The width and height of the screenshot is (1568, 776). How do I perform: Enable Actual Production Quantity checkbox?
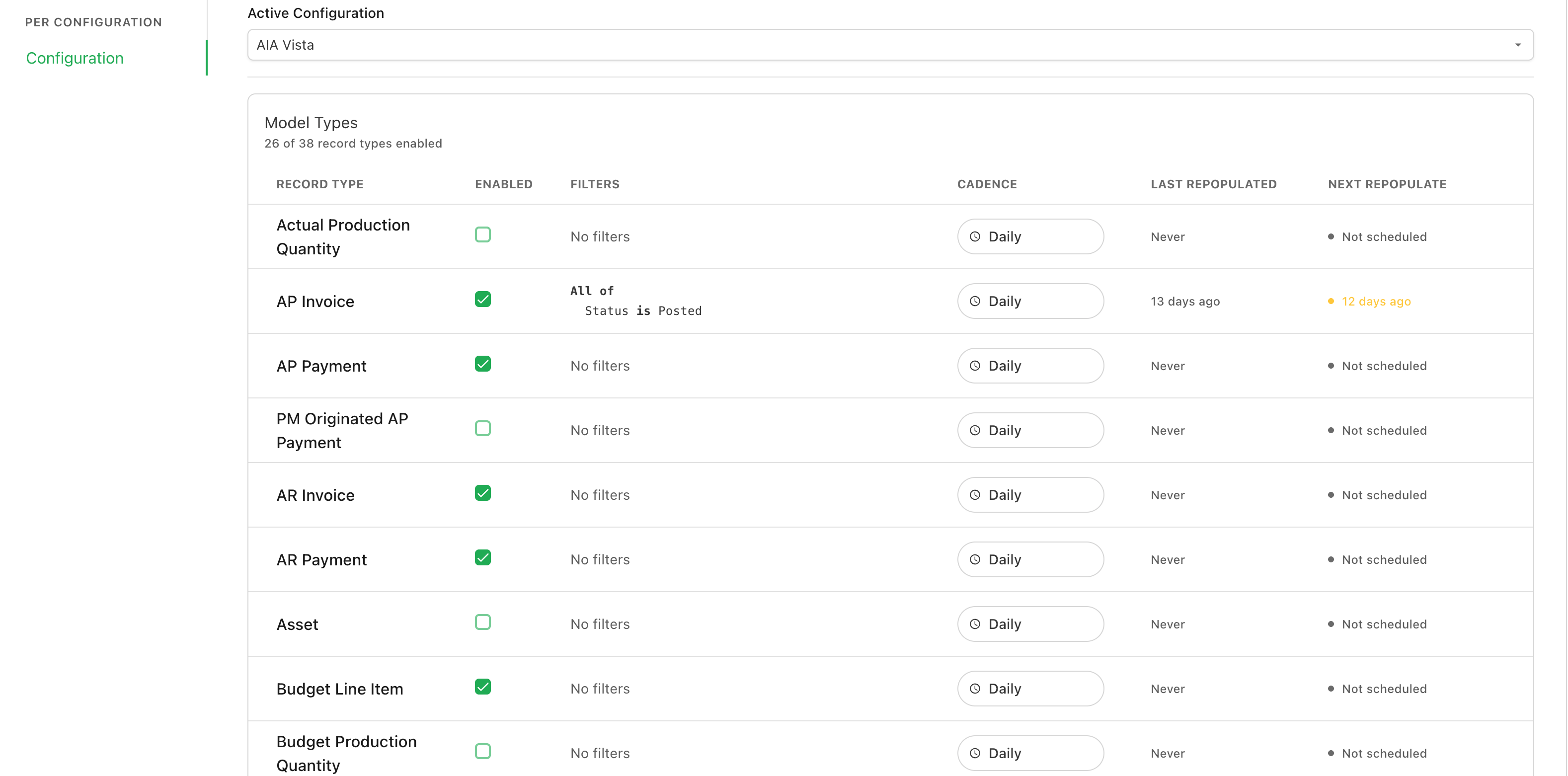pyautogui.click(x=483, y=235)
